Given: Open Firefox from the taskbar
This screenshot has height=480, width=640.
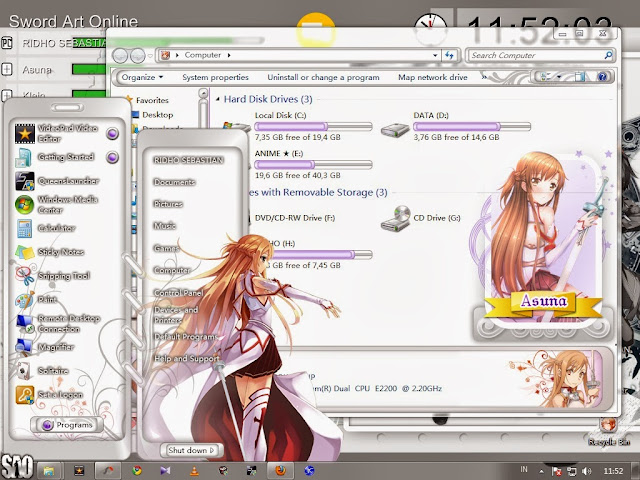Looking at the screenshot, I should pos(280,471).
